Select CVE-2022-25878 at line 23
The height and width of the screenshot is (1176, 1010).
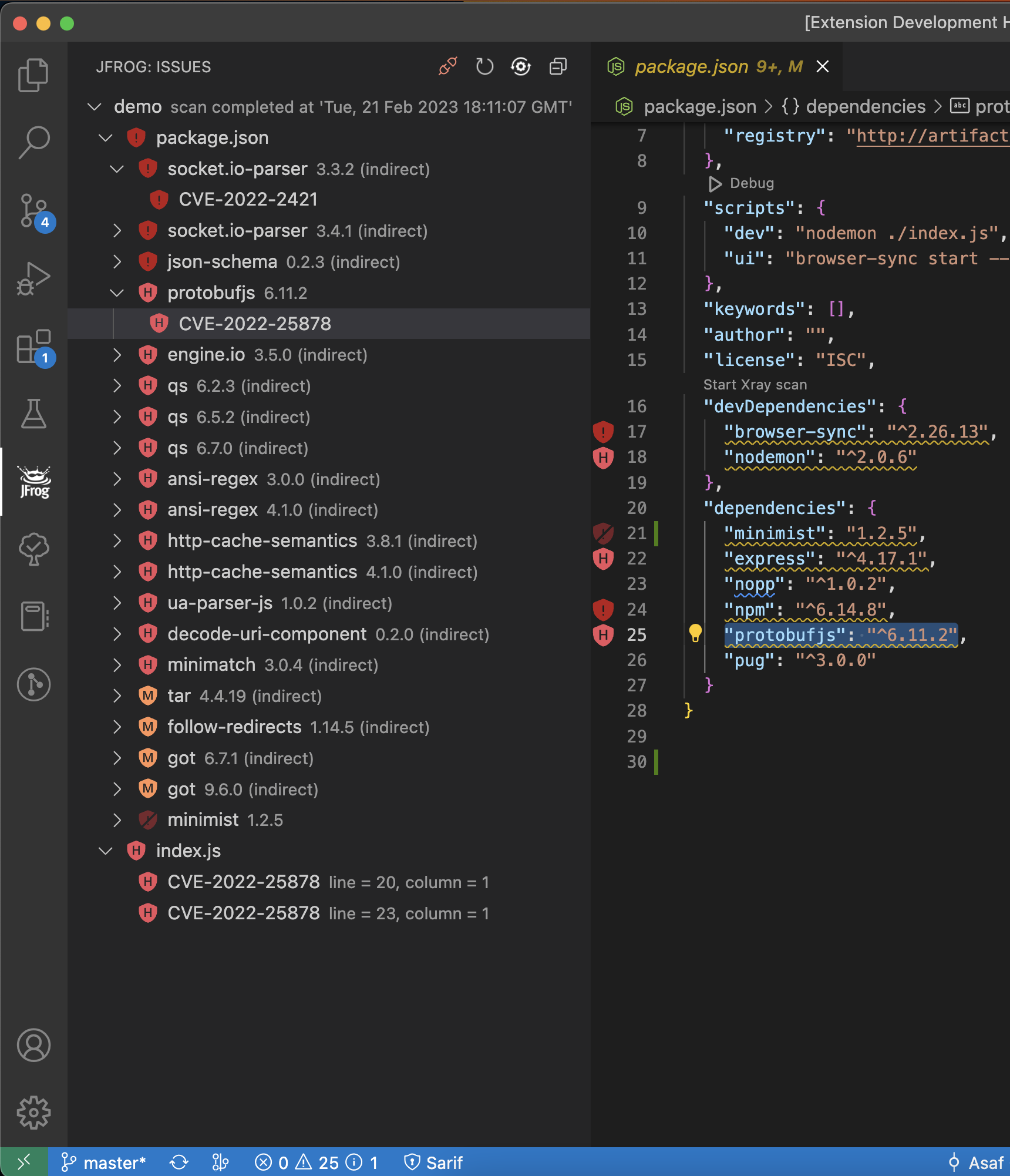(329, 913)
